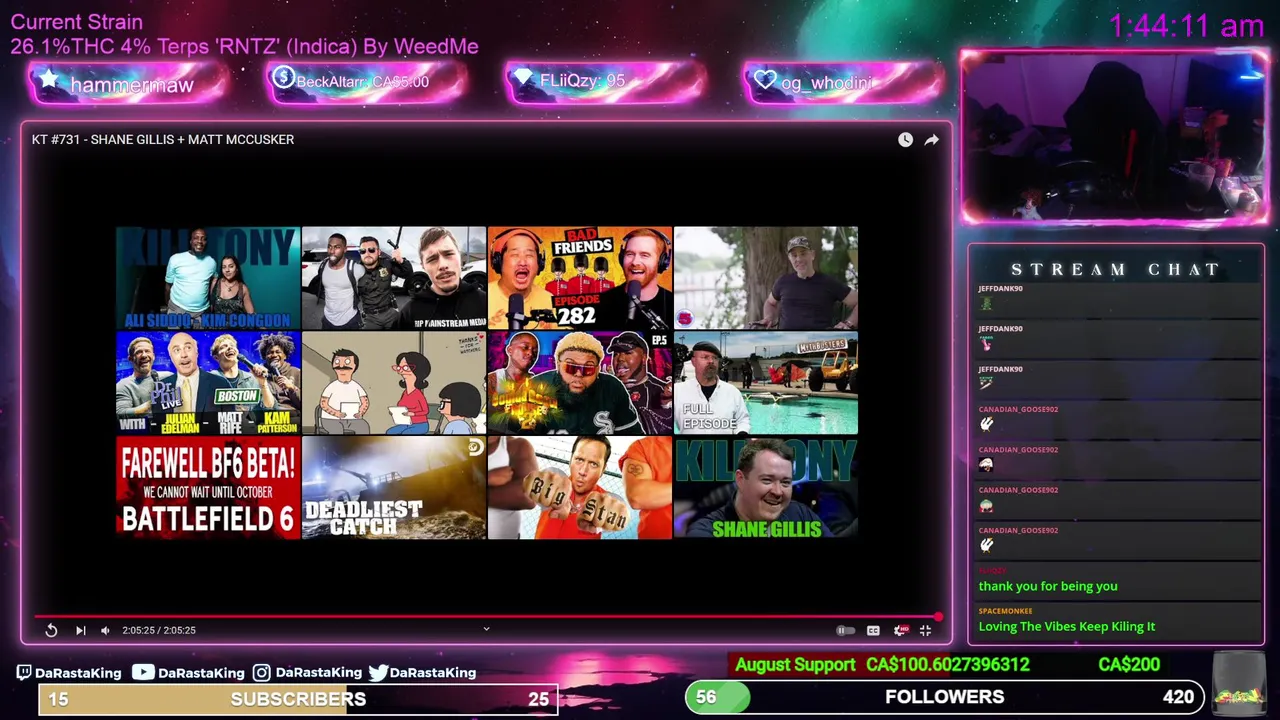
Task: Open the man by tree thumbnail video
Action: pyautogui.click(x=766, y=278)
